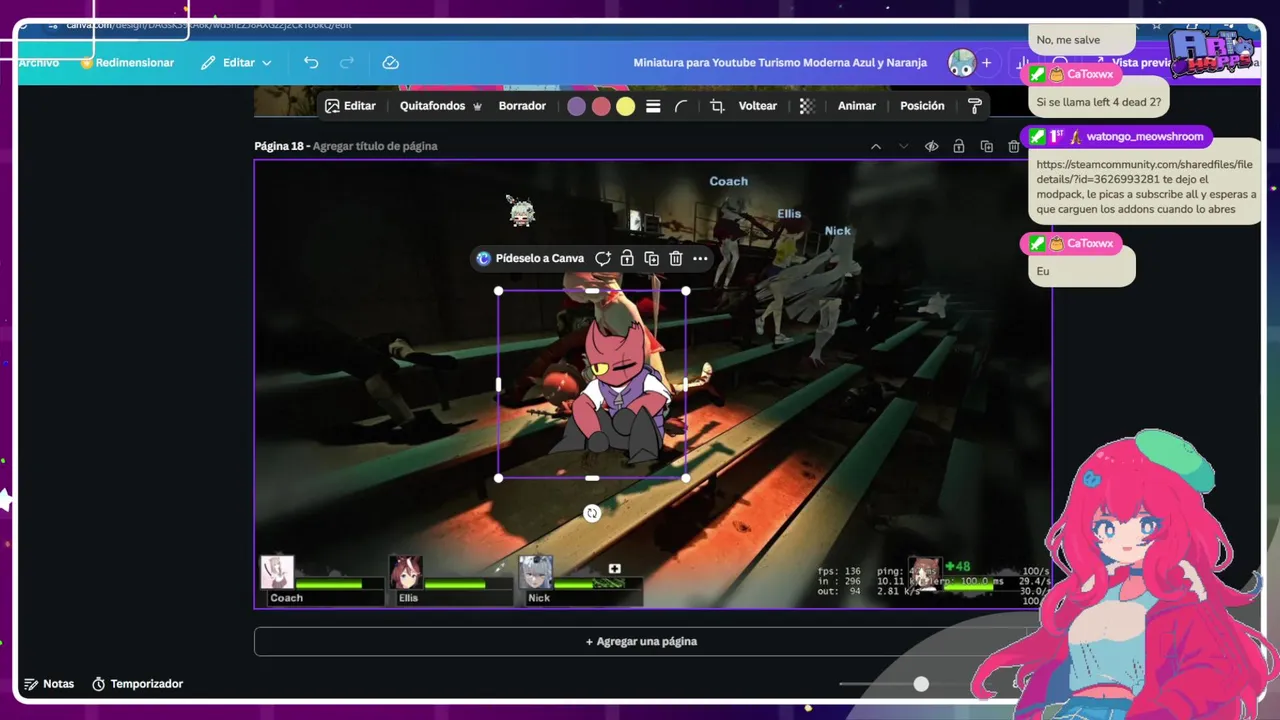Apply the Quitafondos background remover

[441, 106]
